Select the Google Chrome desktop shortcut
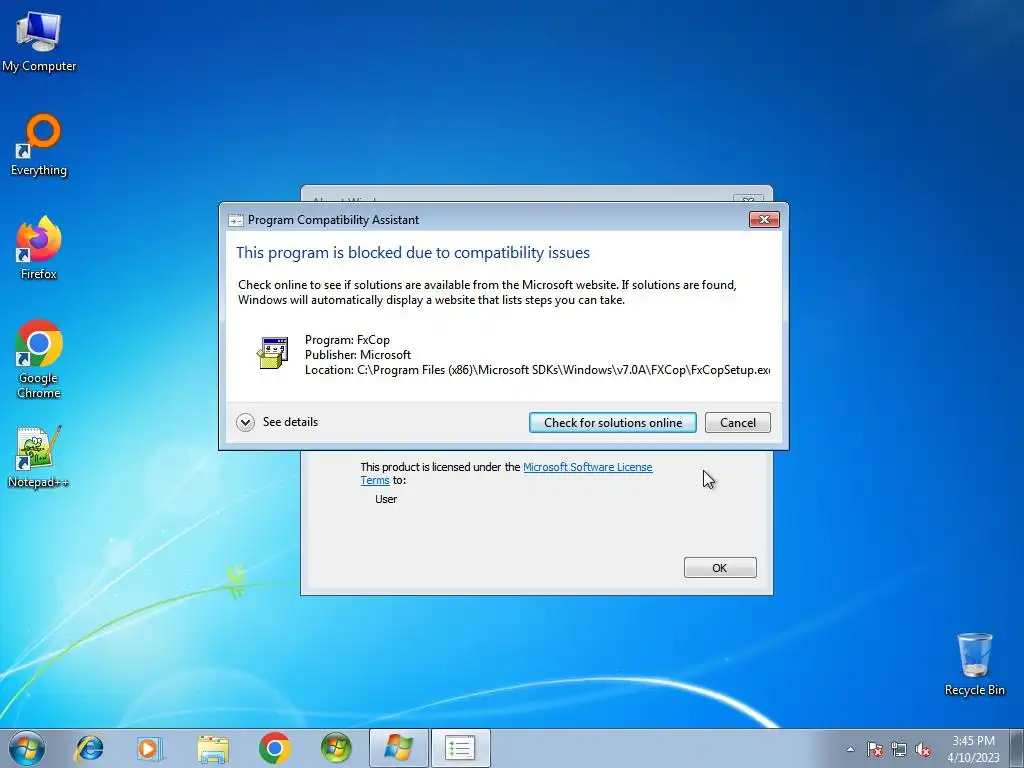Image resolution: width=1024 pixels, height=768 pixels. [39, 359]
